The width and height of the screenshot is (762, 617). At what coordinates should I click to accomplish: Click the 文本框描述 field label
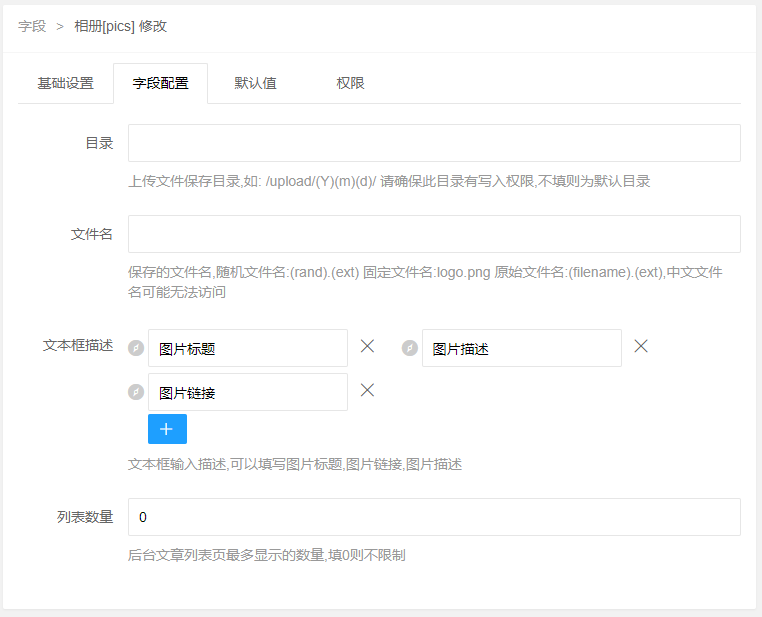78,345
